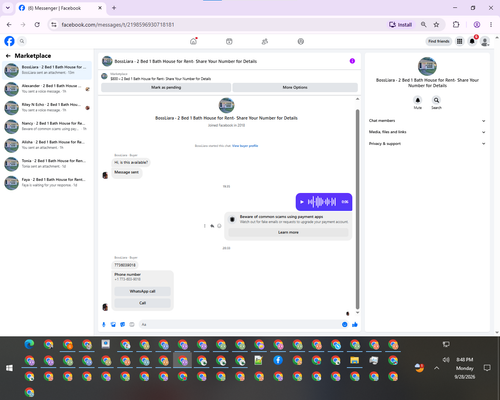
Task: Open the Alisha conversation in the list
Action: point(47,145)
